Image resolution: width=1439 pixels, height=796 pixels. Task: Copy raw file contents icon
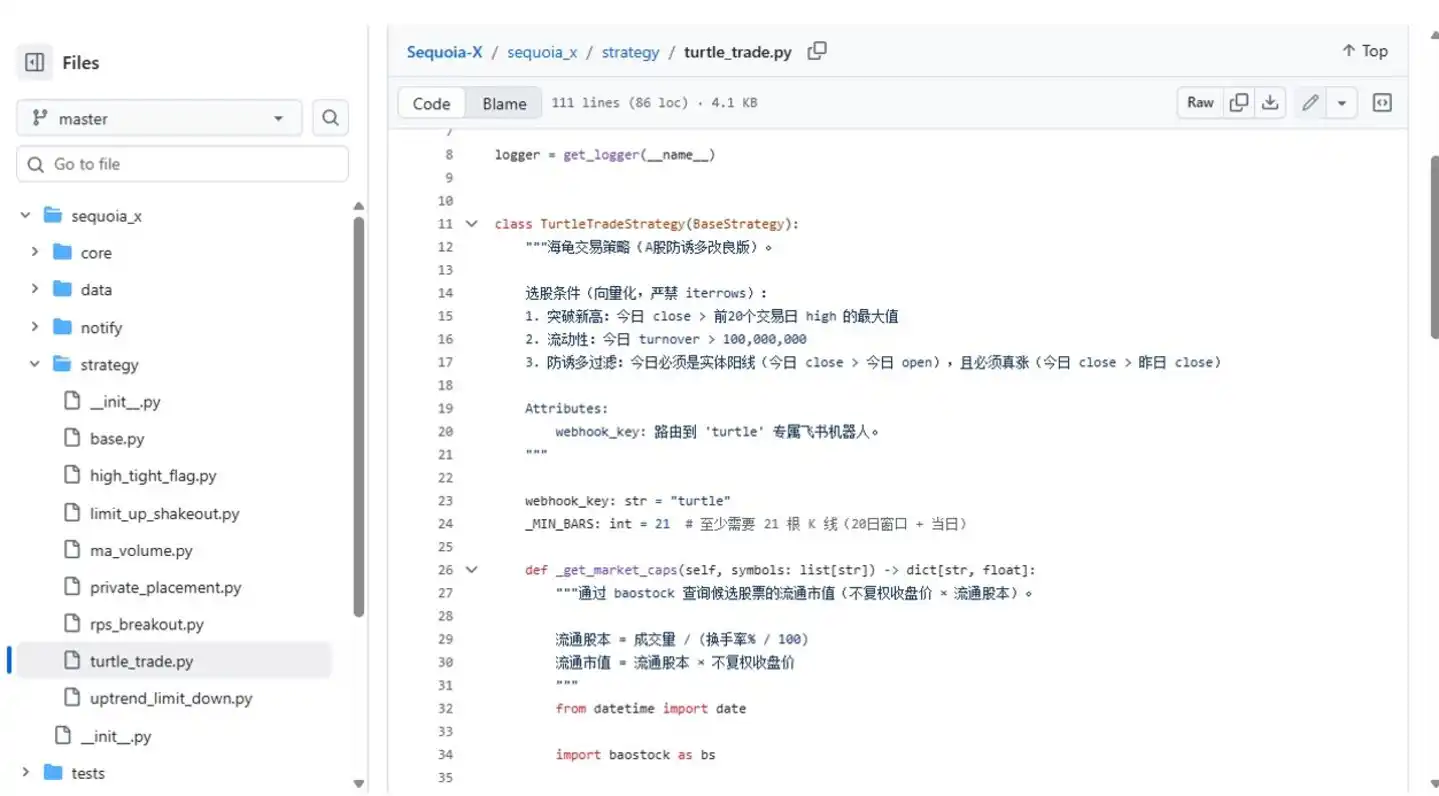click(1239, 102)
